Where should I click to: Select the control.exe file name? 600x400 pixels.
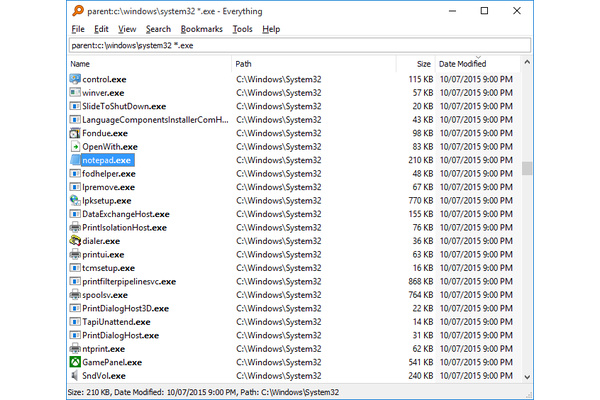104,79
